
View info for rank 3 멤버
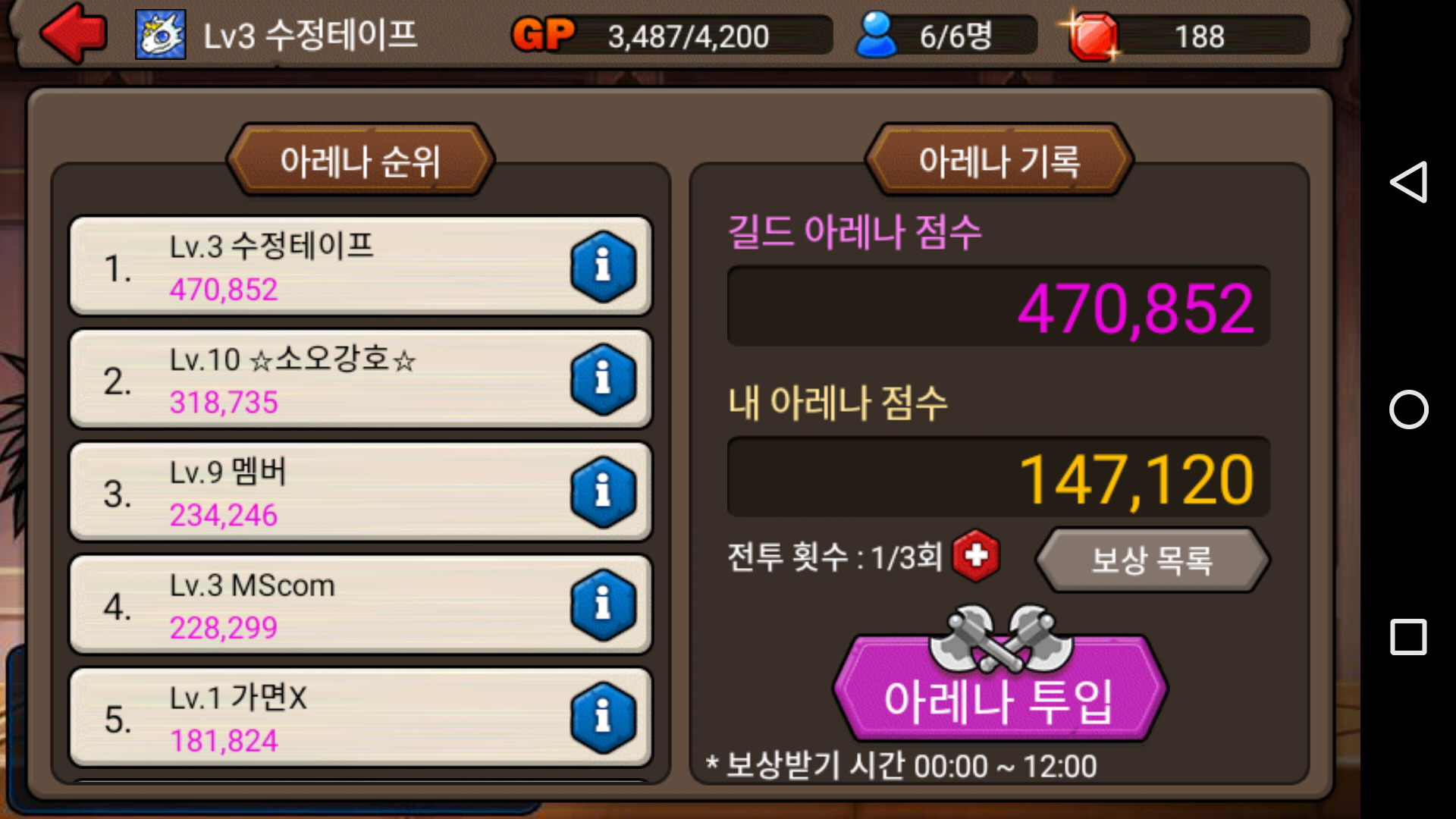[x=603, y=492]
